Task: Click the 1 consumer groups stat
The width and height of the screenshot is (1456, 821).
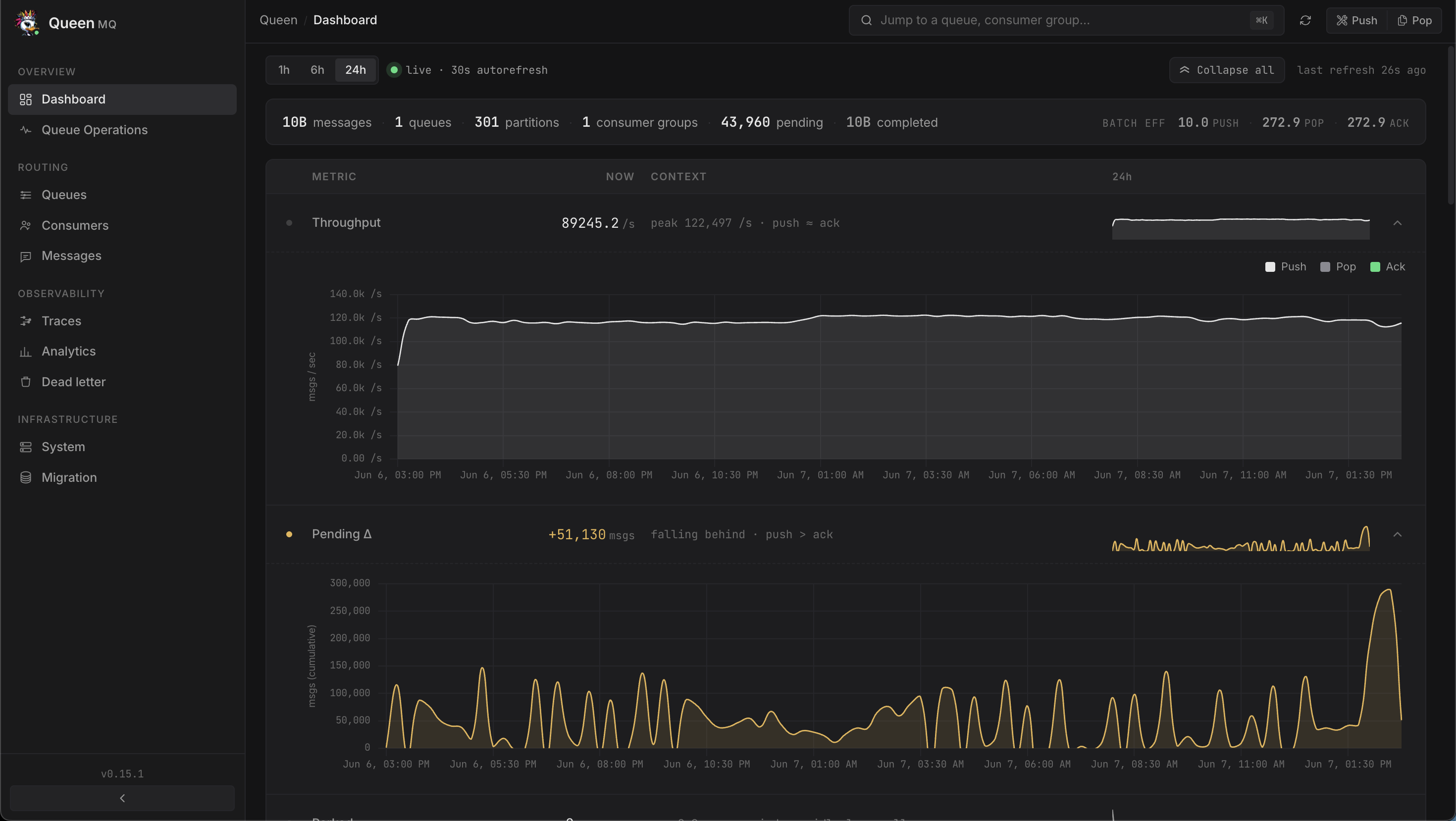Action: coord(639,123)
